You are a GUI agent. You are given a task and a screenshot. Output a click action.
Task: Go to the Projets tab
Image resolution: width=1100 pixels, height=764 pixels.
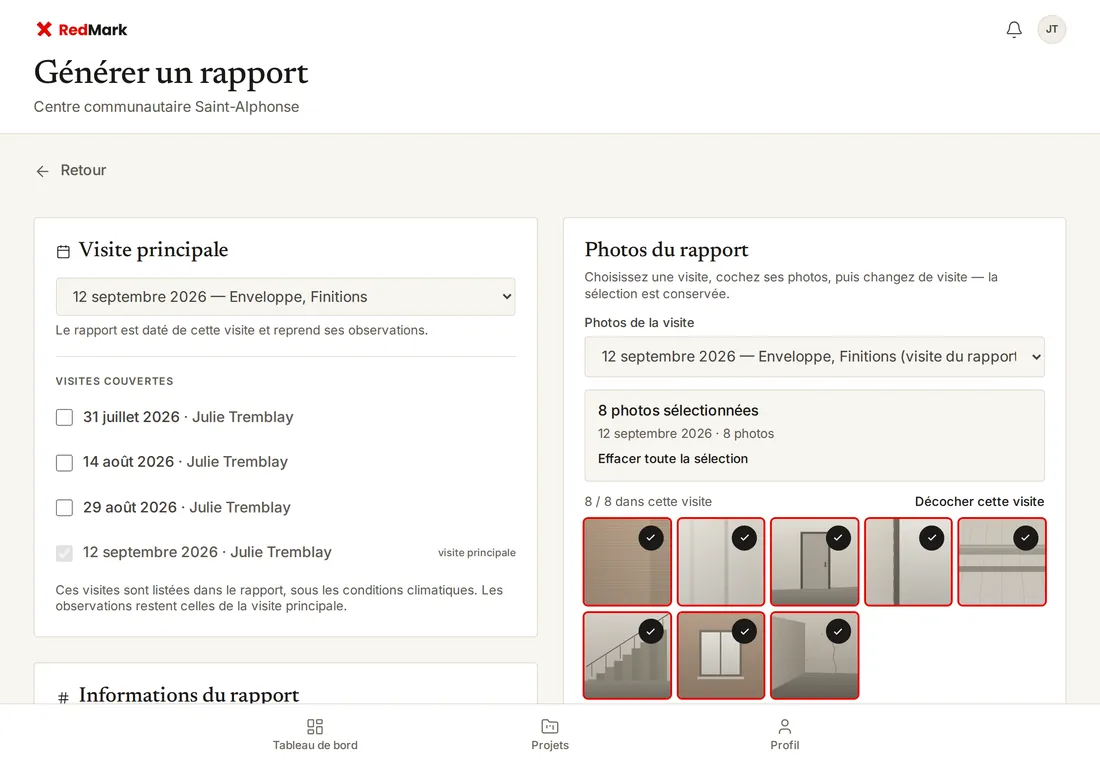[550, 734]
